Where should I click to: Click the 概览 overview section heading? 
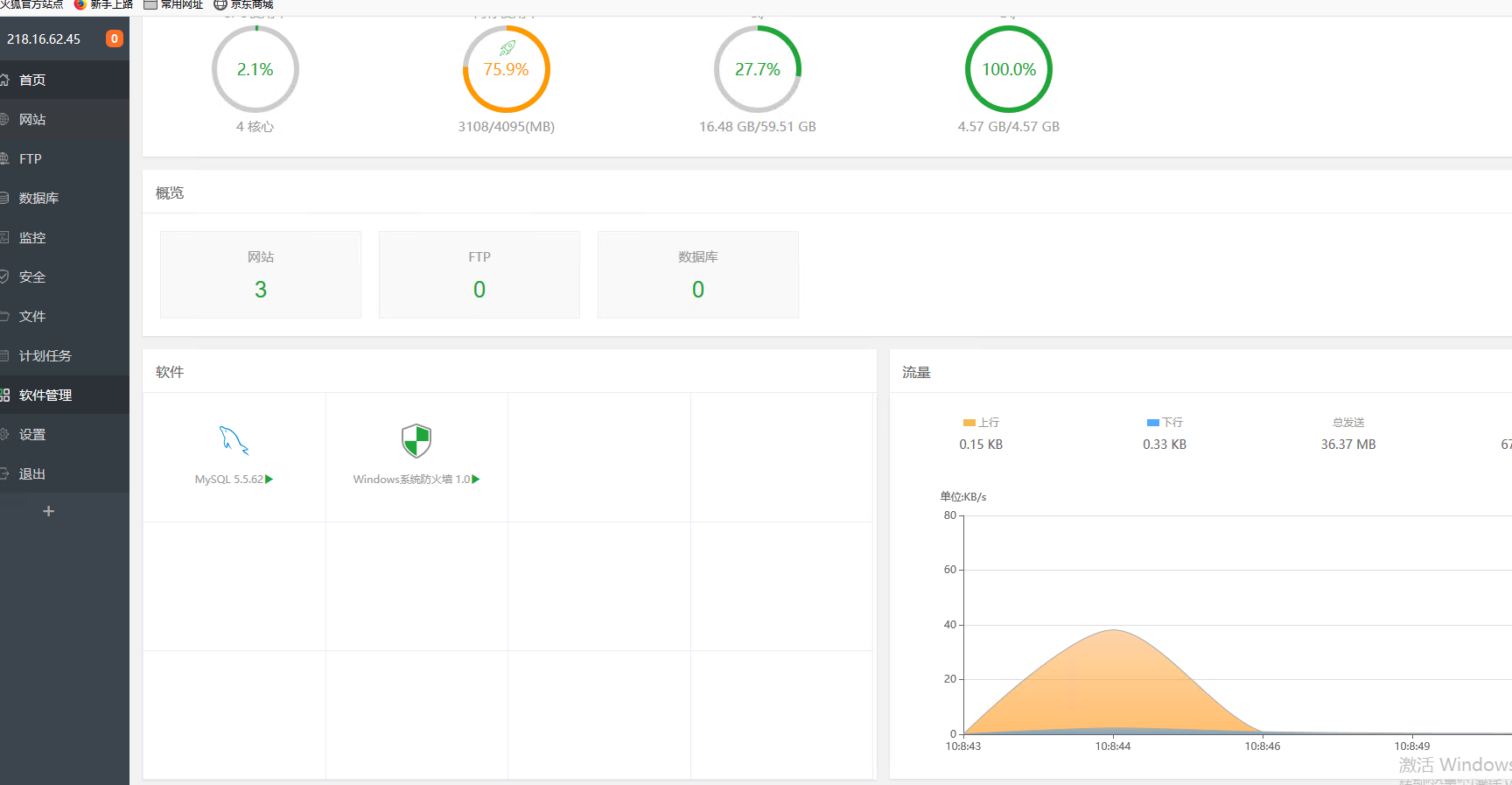click(170, 193)
